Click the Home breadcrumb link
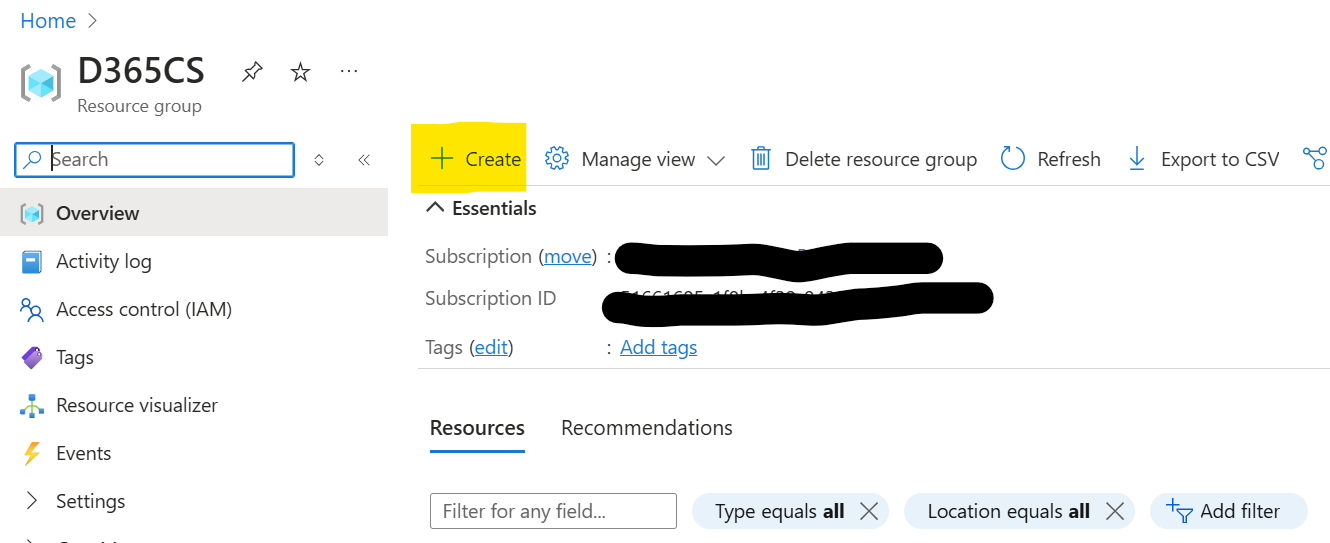 coord(48,21)
